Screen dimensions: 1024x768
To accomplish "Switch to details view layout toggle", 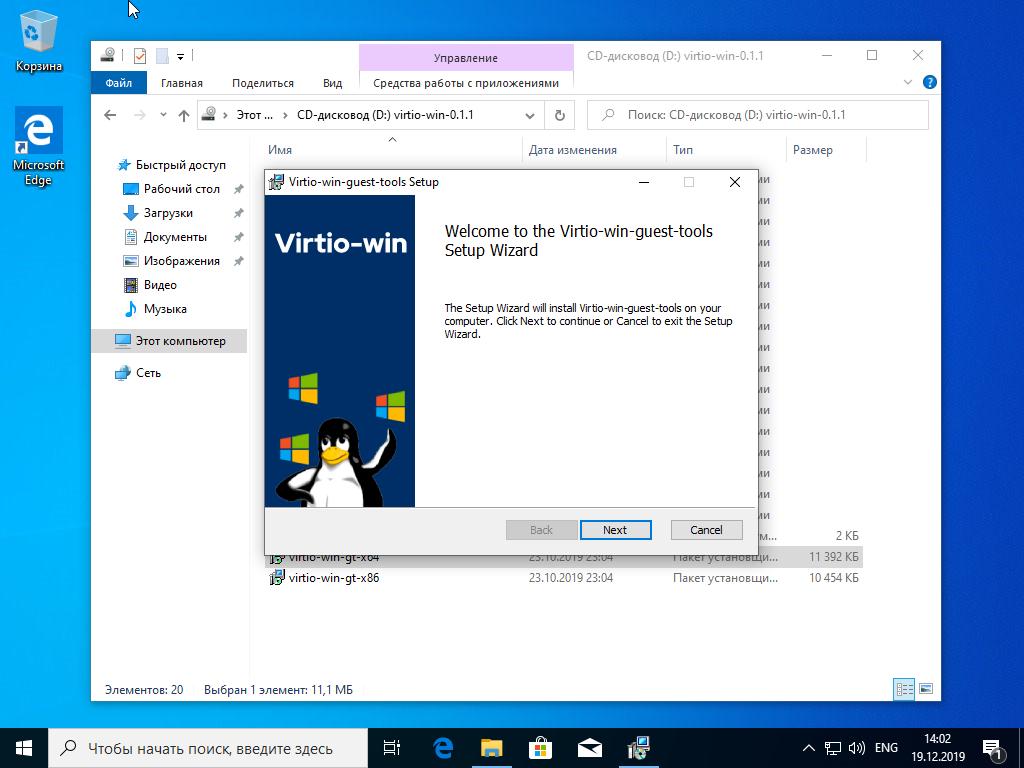I will (x=904, y=689).
